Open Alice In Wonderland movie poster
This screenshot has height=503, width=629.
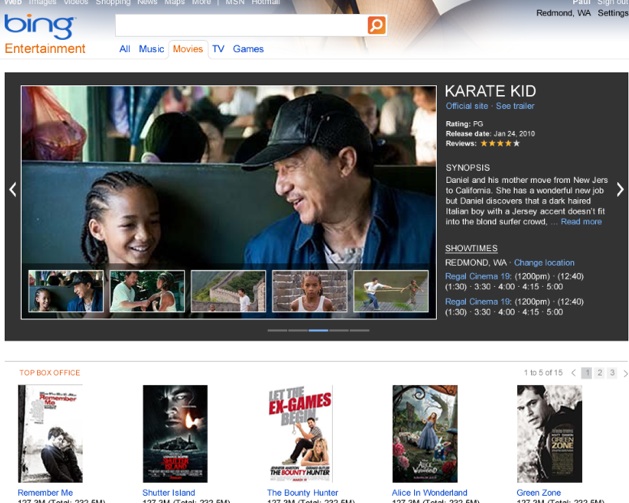(425, 434)
